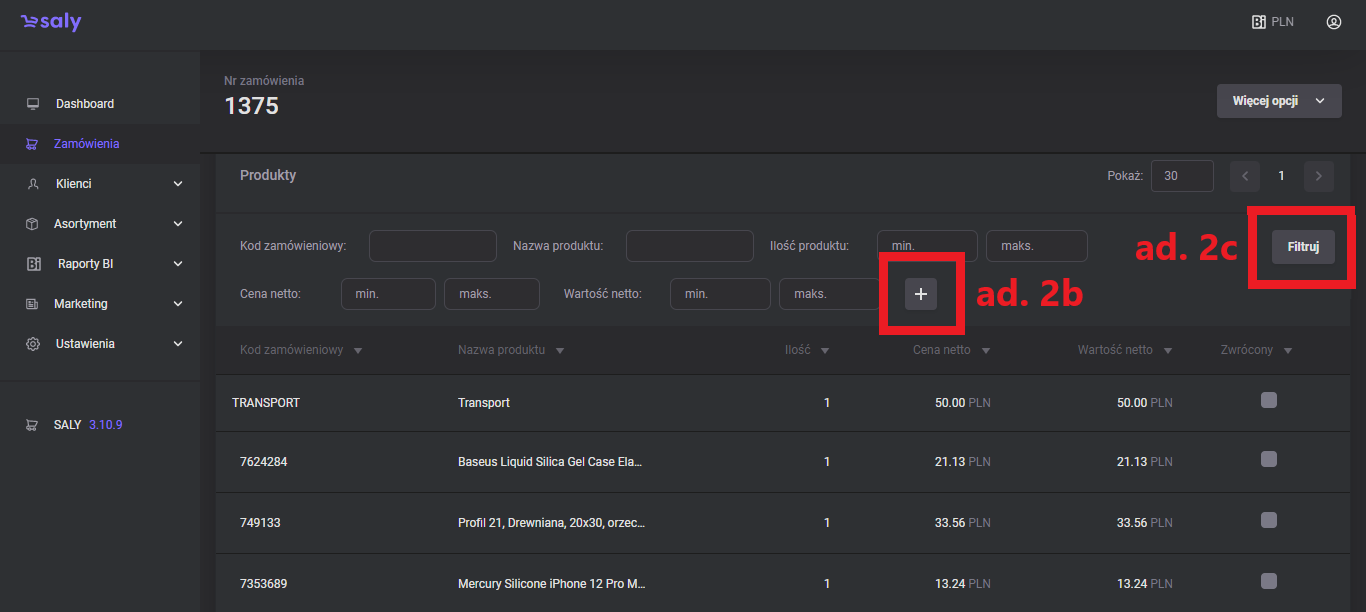
Task: Click the Kod zamówieniowy filter input field
Action: (432, 246)
